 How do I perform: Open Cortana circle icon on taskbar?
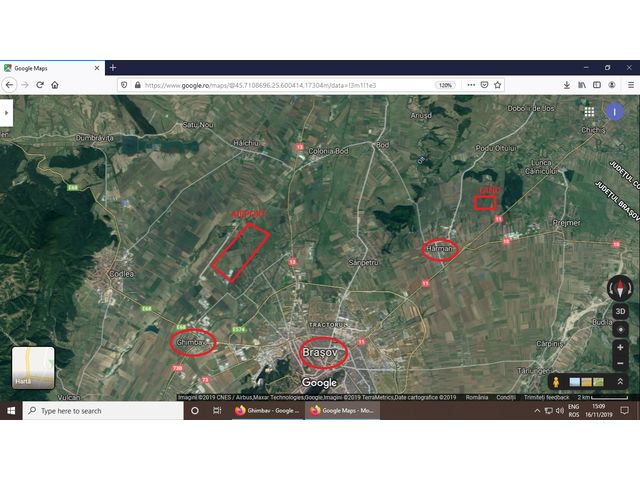[195, 411]
